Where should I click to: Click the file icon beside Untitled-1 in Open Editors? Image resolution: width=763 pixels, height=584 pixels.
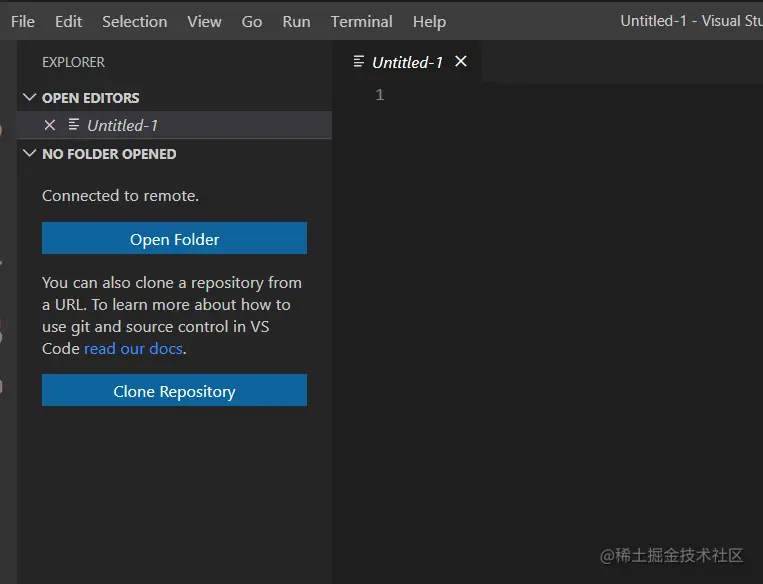pyautogui.click(x=73, y=125)
